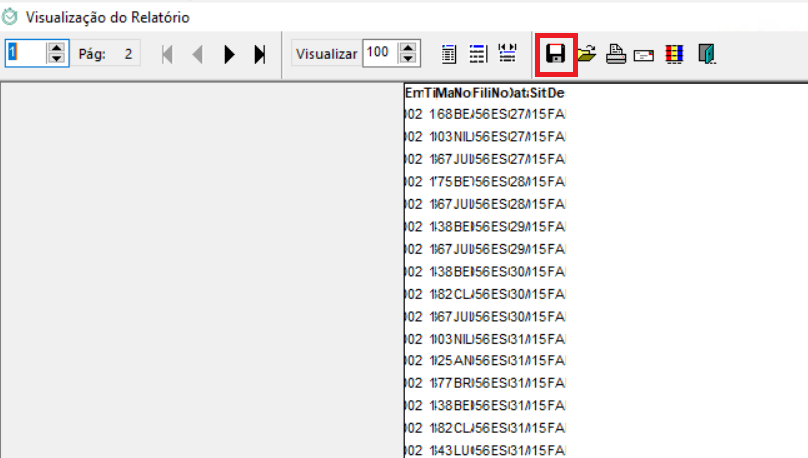Open a report file with the folder icon
This screenshot has height=458, width=808.
(x=586, y=54)
